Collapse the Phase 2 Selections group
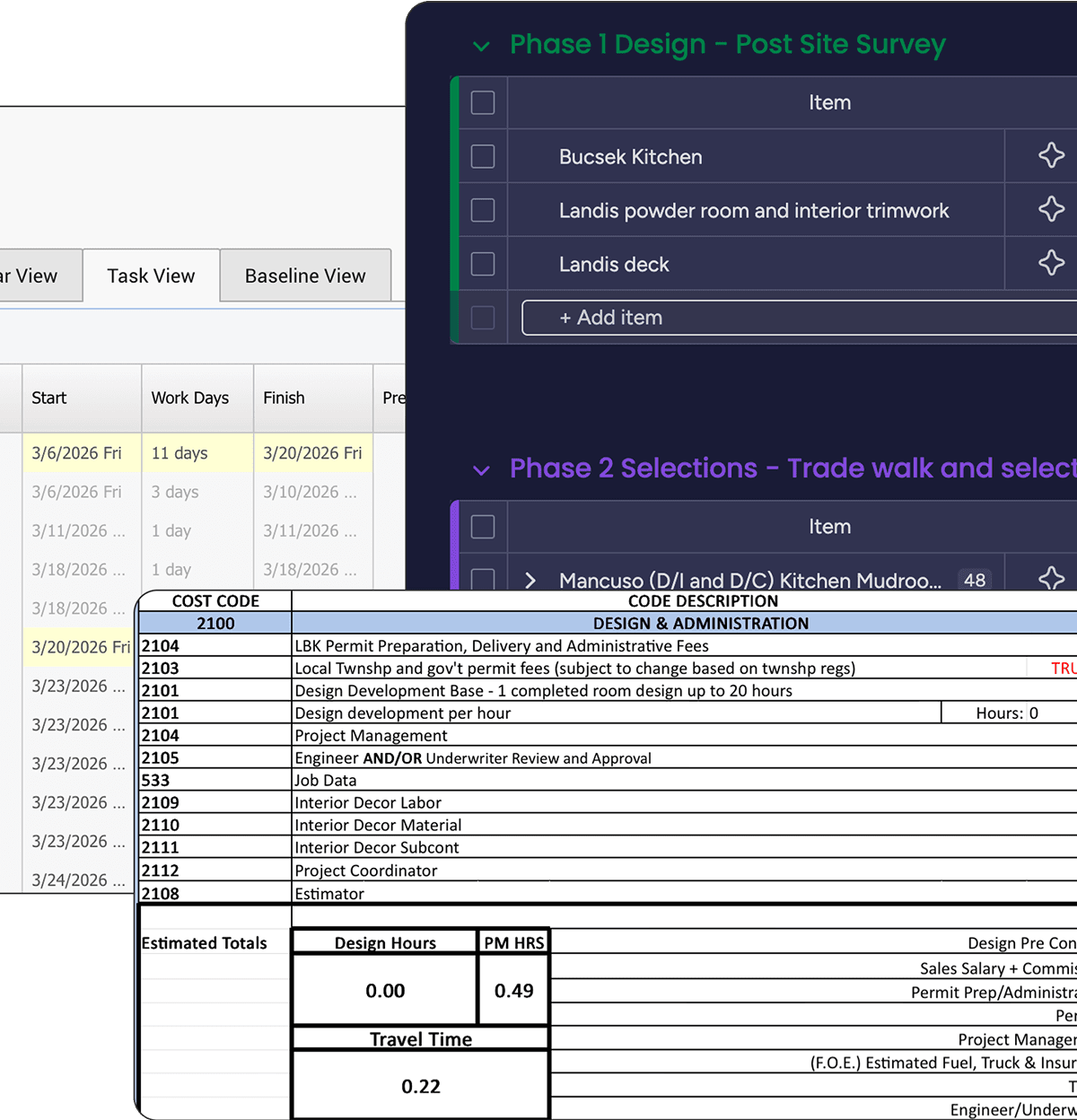The image size is (1077, 1120). 482,470
